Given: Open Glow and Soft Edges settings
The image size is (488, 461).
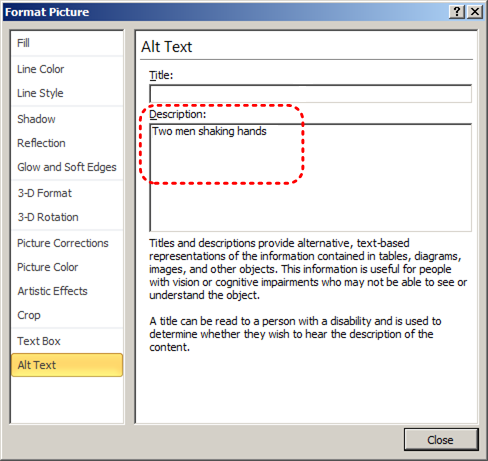Looking at the screenshot, I should [67, 167].
